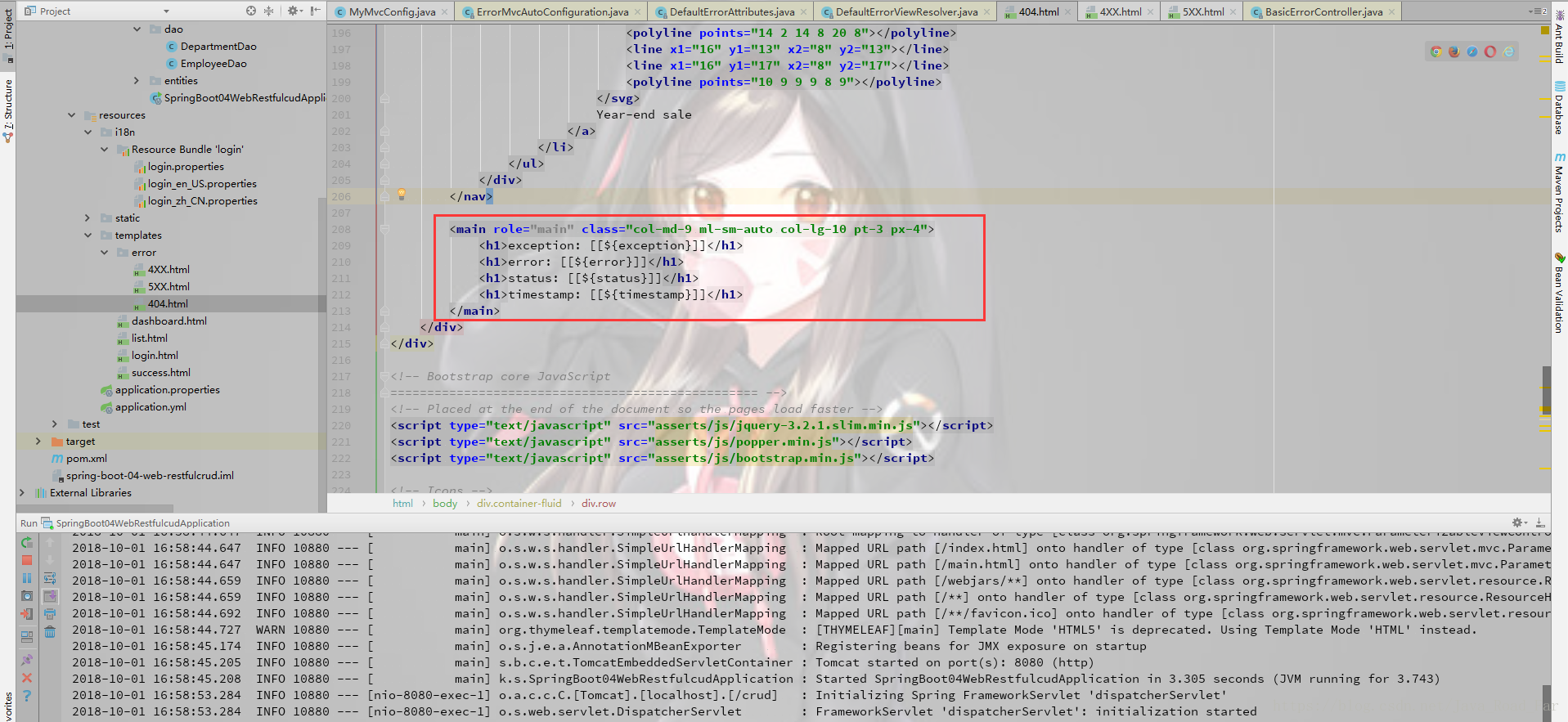Image resolution: width=1568 pixels, height=722 pixels.
Task: Toggle soft-wrap in console output
Action: point(50,578)
